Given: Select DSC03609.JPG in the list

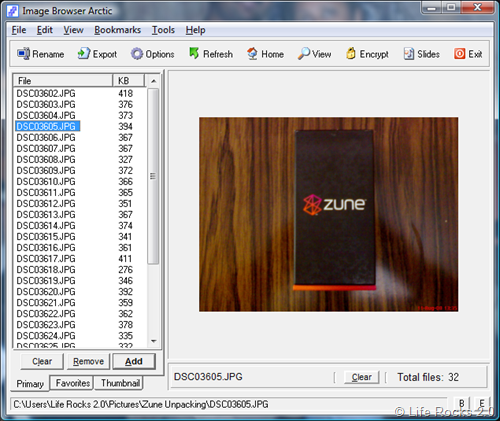Looking at the screenshot, I should point(46,170).
